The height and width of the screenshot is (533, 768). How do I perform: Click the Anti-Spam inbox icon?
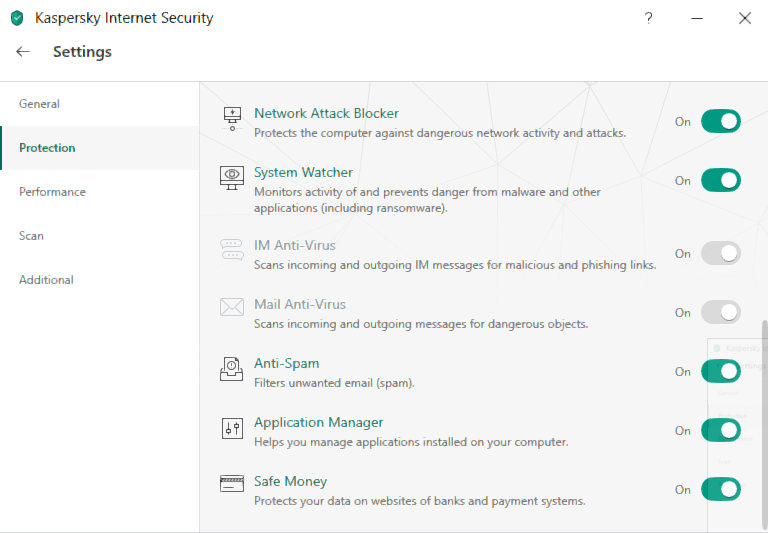[232, 369]
